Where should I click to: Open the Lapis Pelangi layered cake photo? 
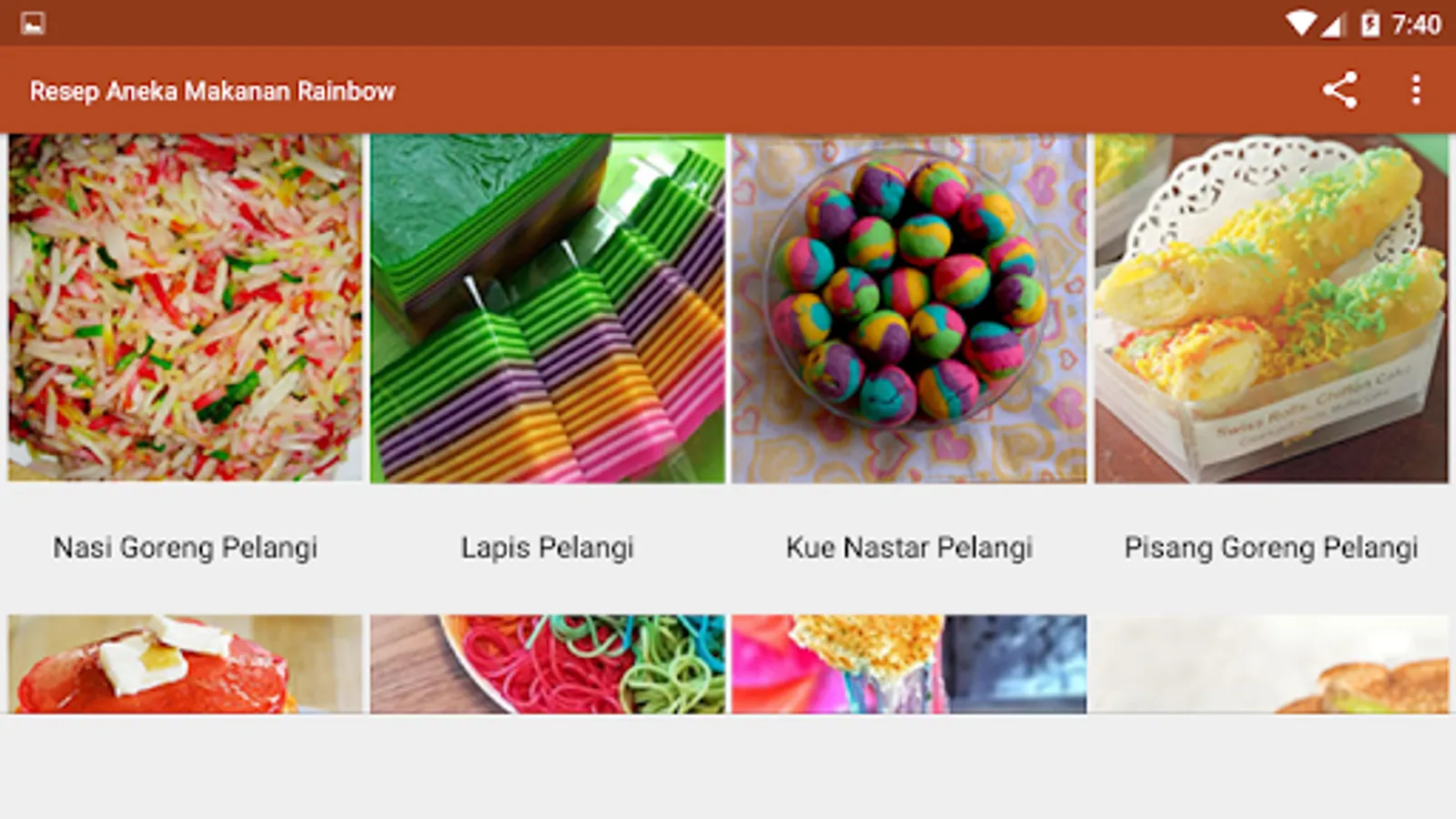click(548, 308)
